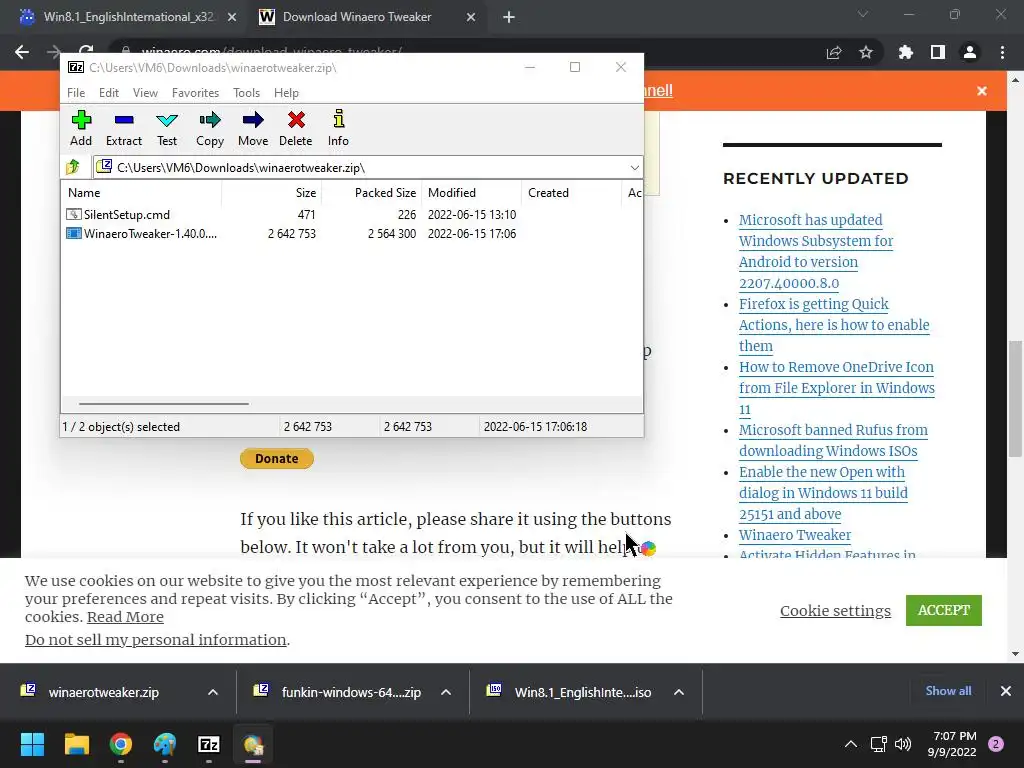Expand the 7-Zip address path dropdown
The height and width of the screenshot is (768, 1024).
click(634, 168)
